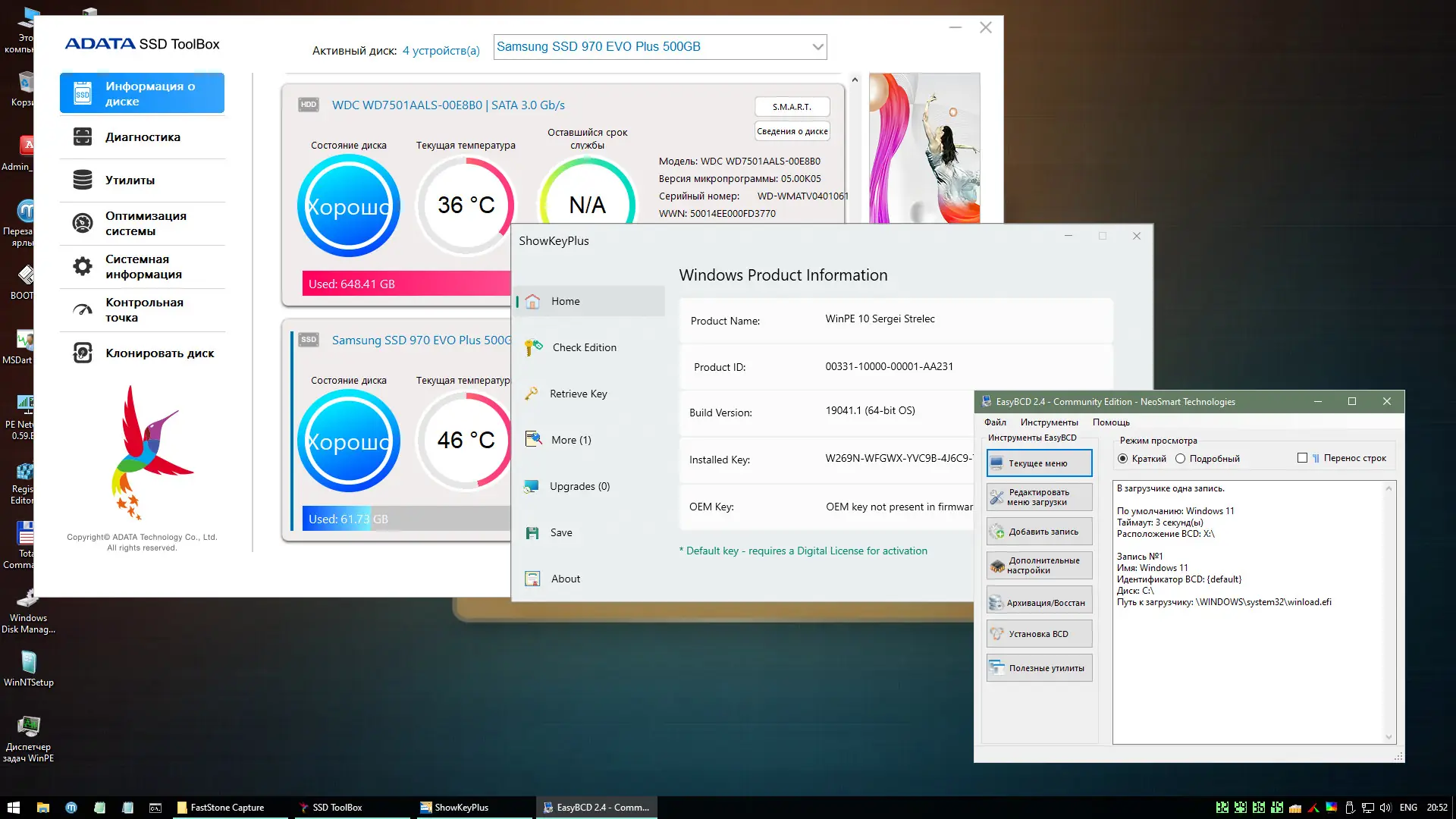Expand the active disk dropdown list
Image resolution: width=1456 pixels, height=819 pixels.
(x=817, y=47)
